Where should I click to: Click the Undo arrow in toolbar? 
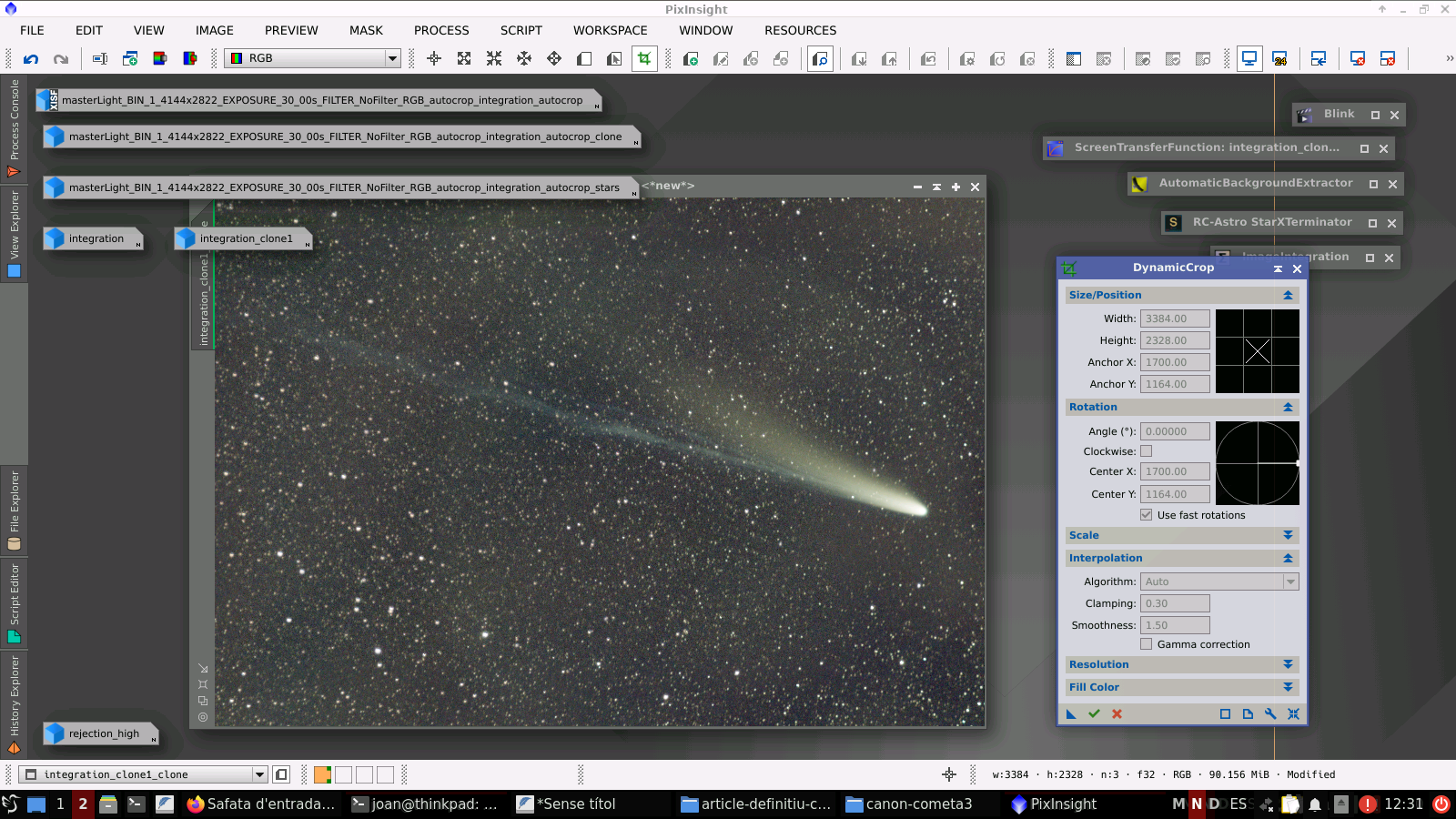pyautogui.click(x=31, y=59)
